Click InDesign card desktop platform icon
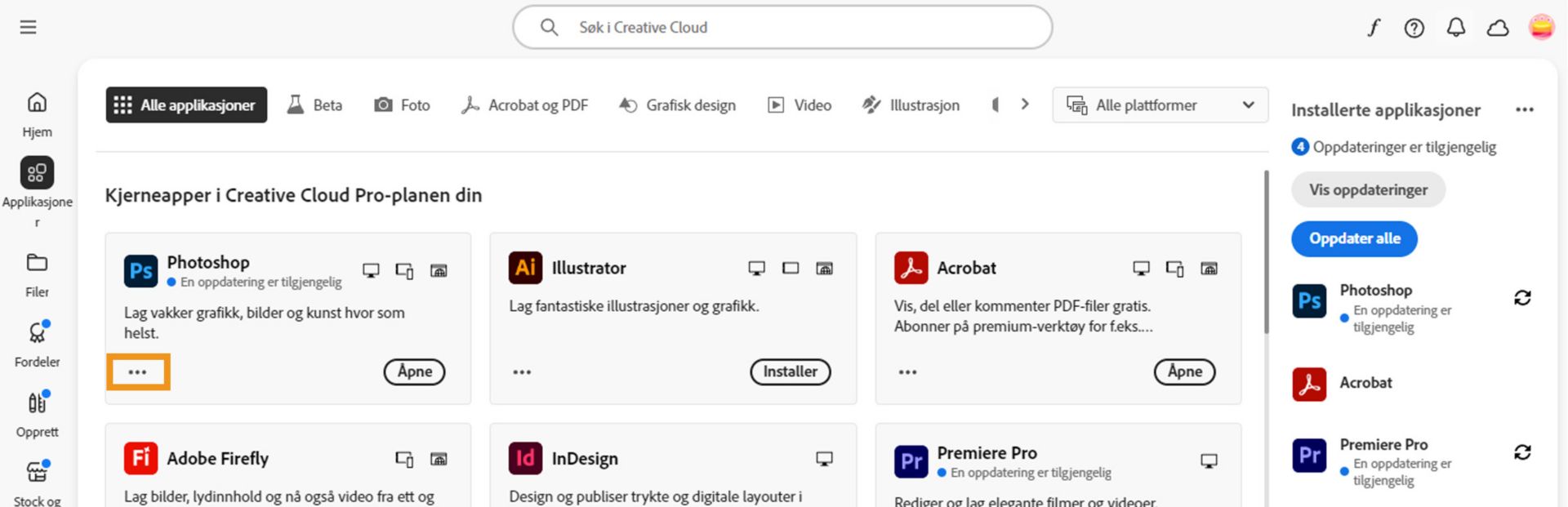Image resolution: width=1568 pixels, height=507 pixels. pos(824,459)
